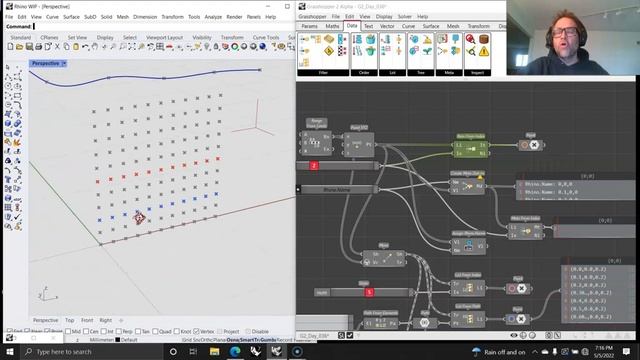Click the red 2 slider handle
Image resolution: width=640 pixels, height=360 pixels.
pos(314,165)
